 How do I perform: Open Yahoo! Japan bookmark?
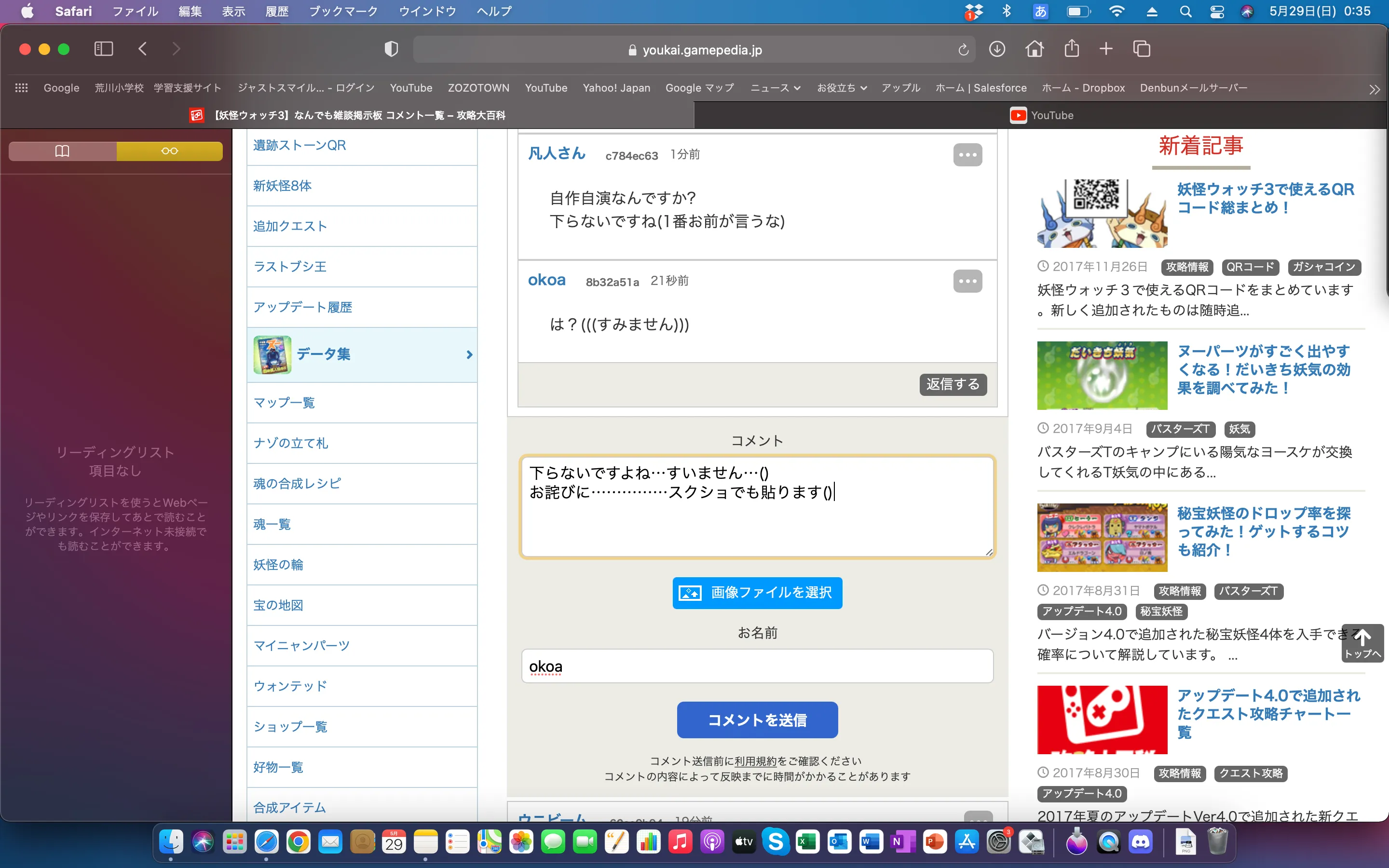tap(616, 88)
